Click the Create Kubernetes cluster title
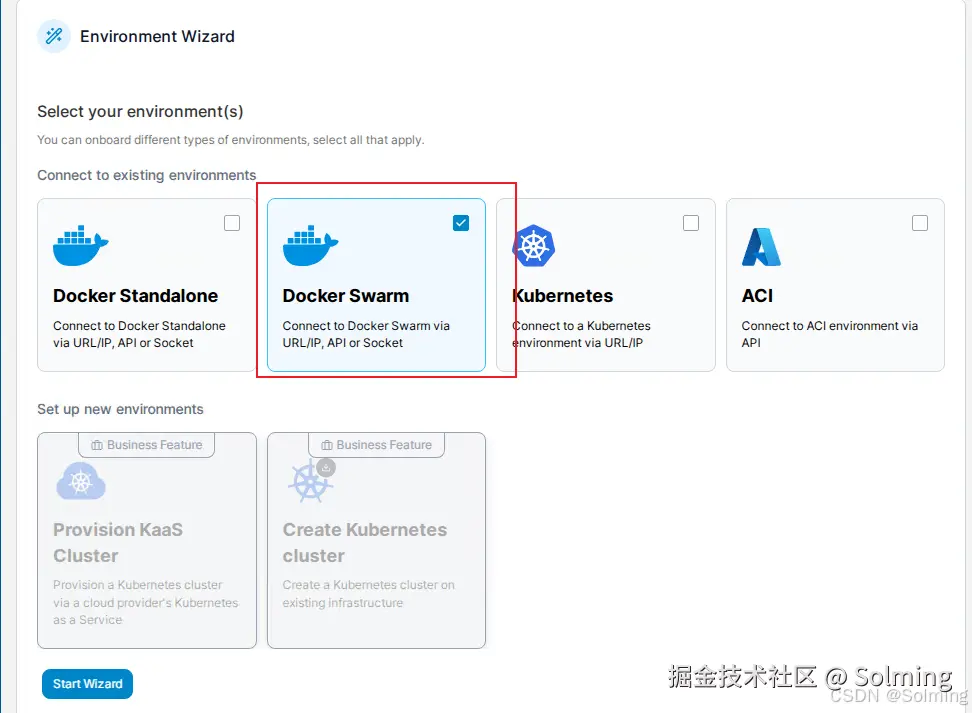Screen dimensions: 972x713 click(364, 542)
